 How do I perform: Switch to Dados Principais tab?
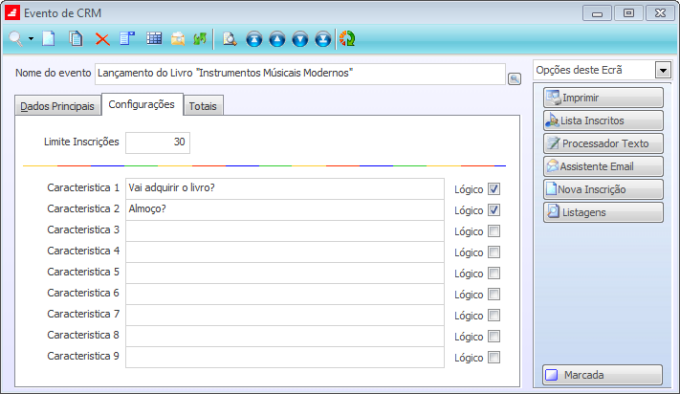tap(58, 106)
